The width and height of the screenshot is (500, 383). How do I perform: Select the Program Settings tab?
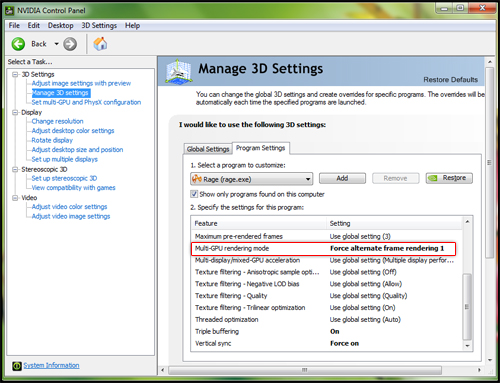pos(261,148)
